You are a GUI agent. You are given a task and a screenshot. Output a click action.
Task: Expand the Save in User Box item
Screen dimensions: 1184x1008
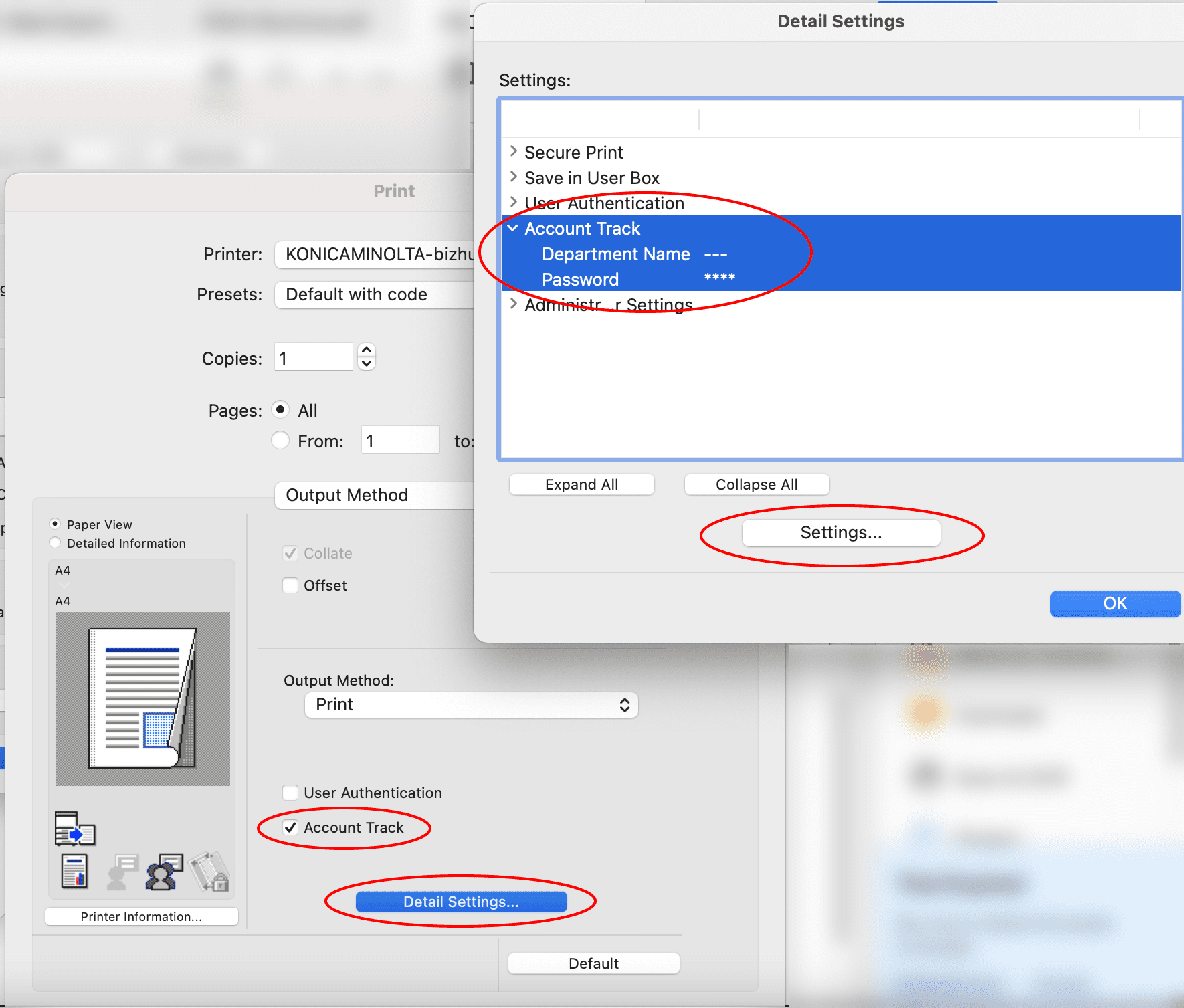(x=513, y=177)
